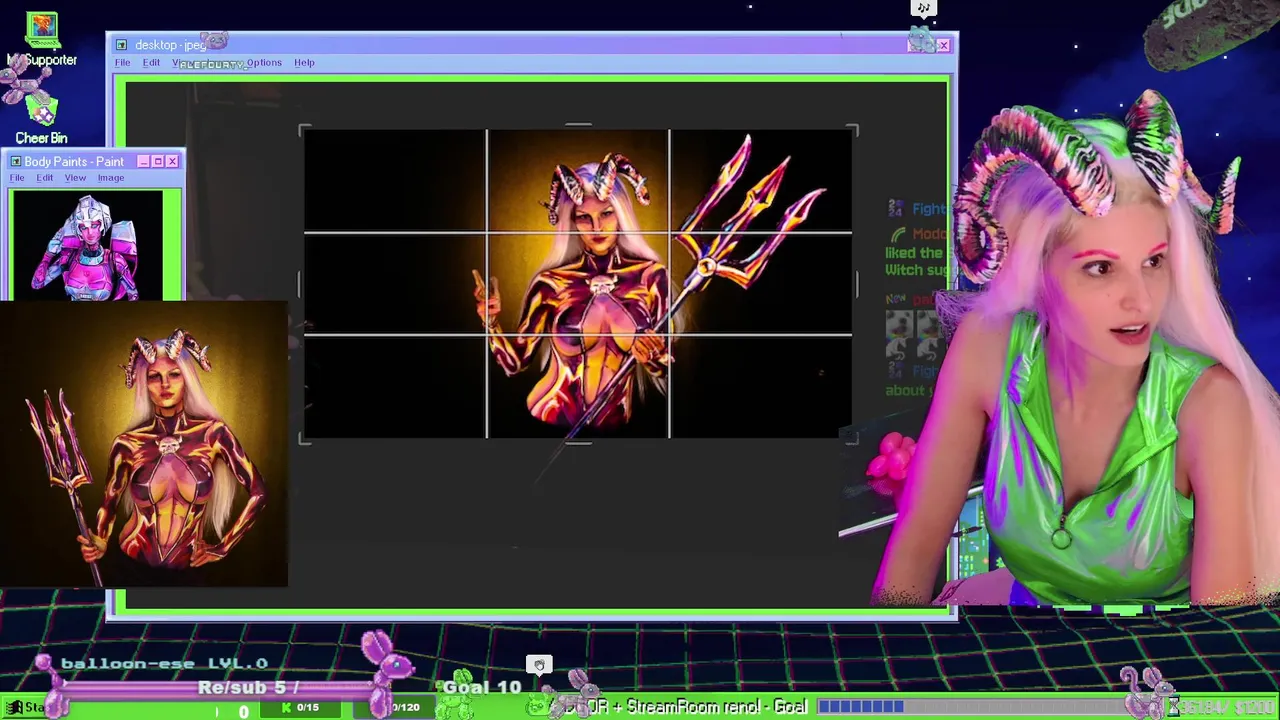The height and width of the screenshot is (720, 1280).
Task: Open View menu in Body Paints window
Action: click(x=75, y=178)
